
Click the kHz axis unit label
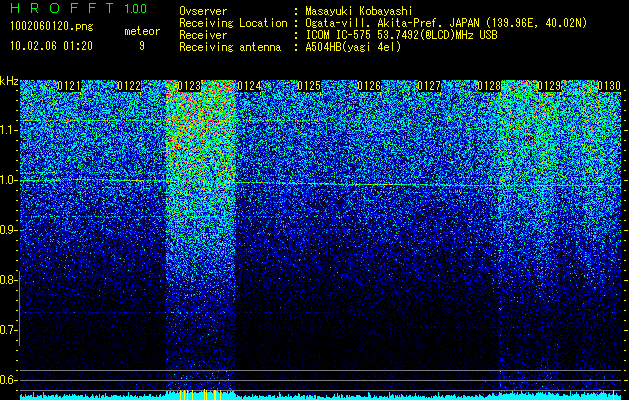coord(9,81)
